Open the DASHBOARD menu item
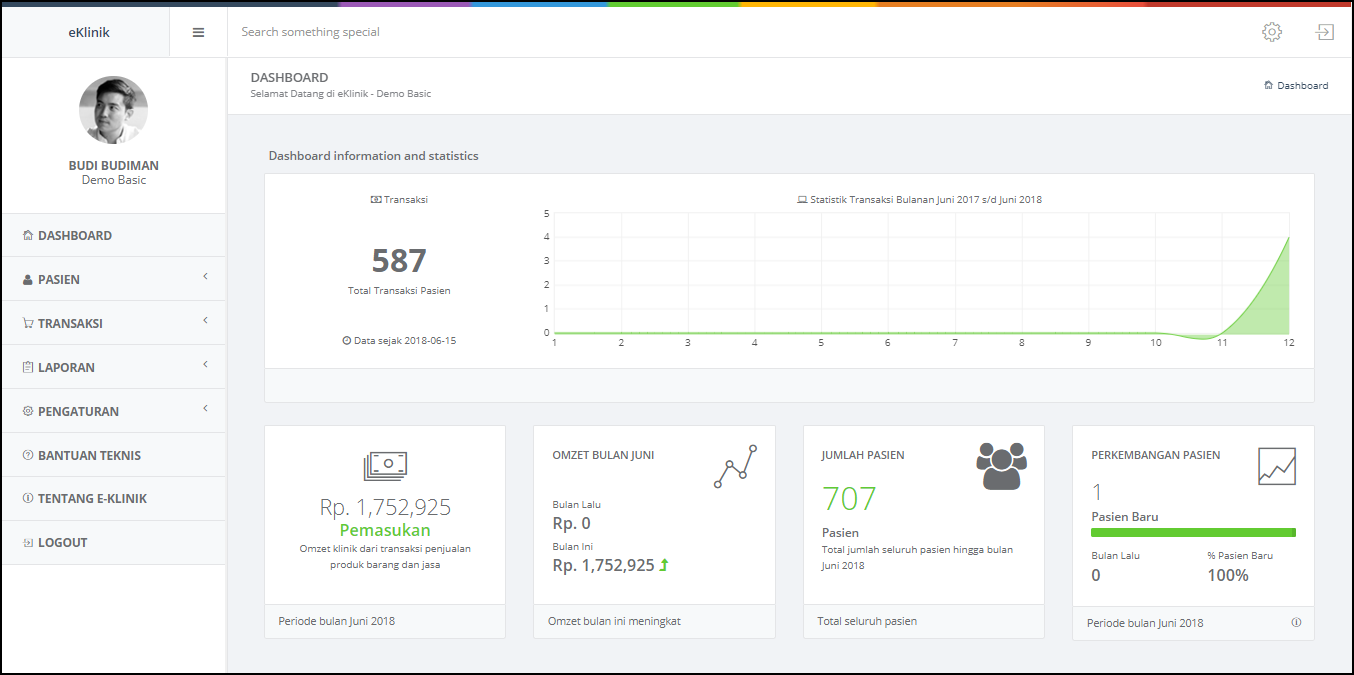This screenshot has height=675, width=1354. tap(114, 236)
